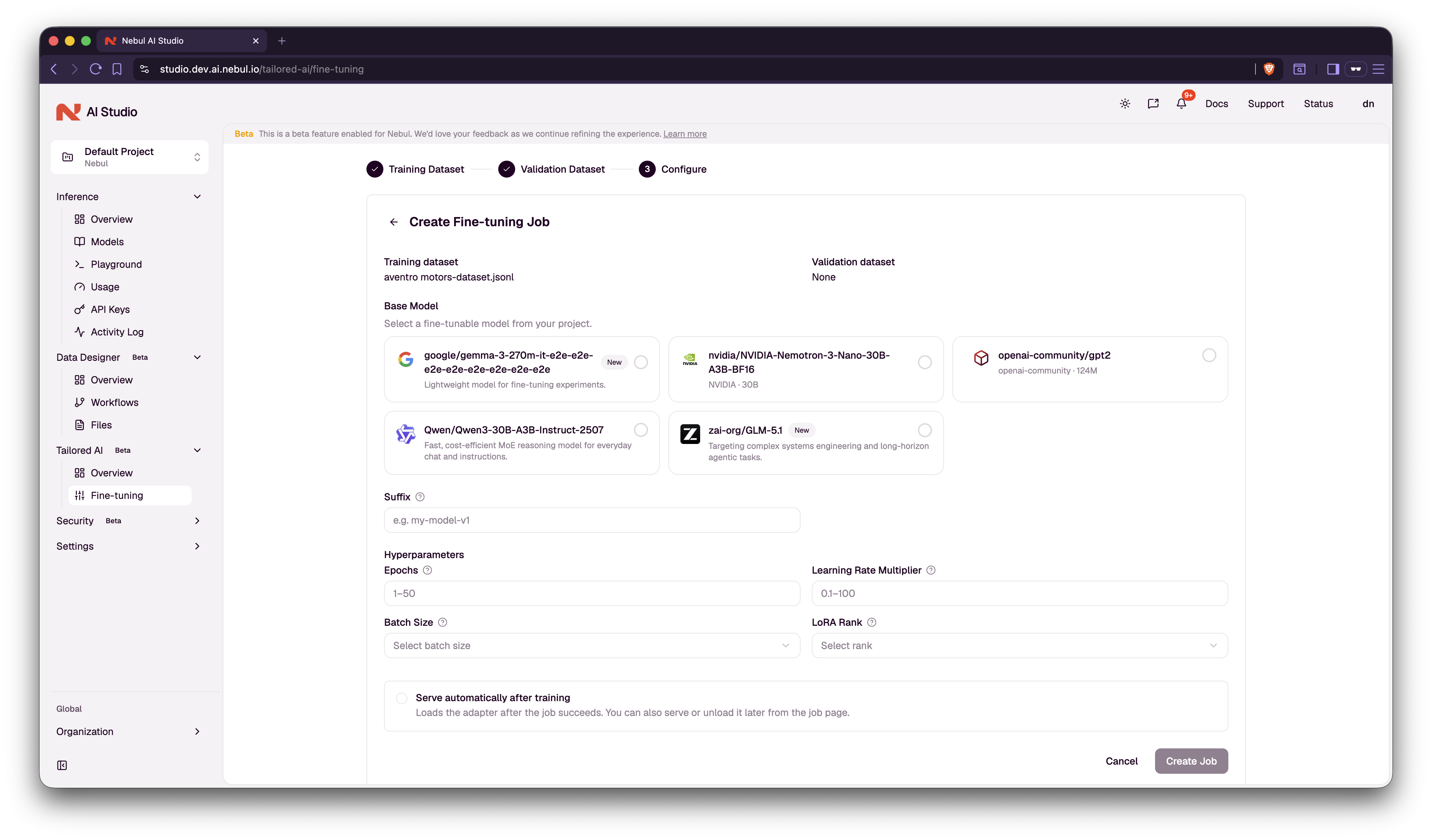Open Playground in the Inference menu
Viewport: 1432px width, 840px height.
click(x=116, y=264)
